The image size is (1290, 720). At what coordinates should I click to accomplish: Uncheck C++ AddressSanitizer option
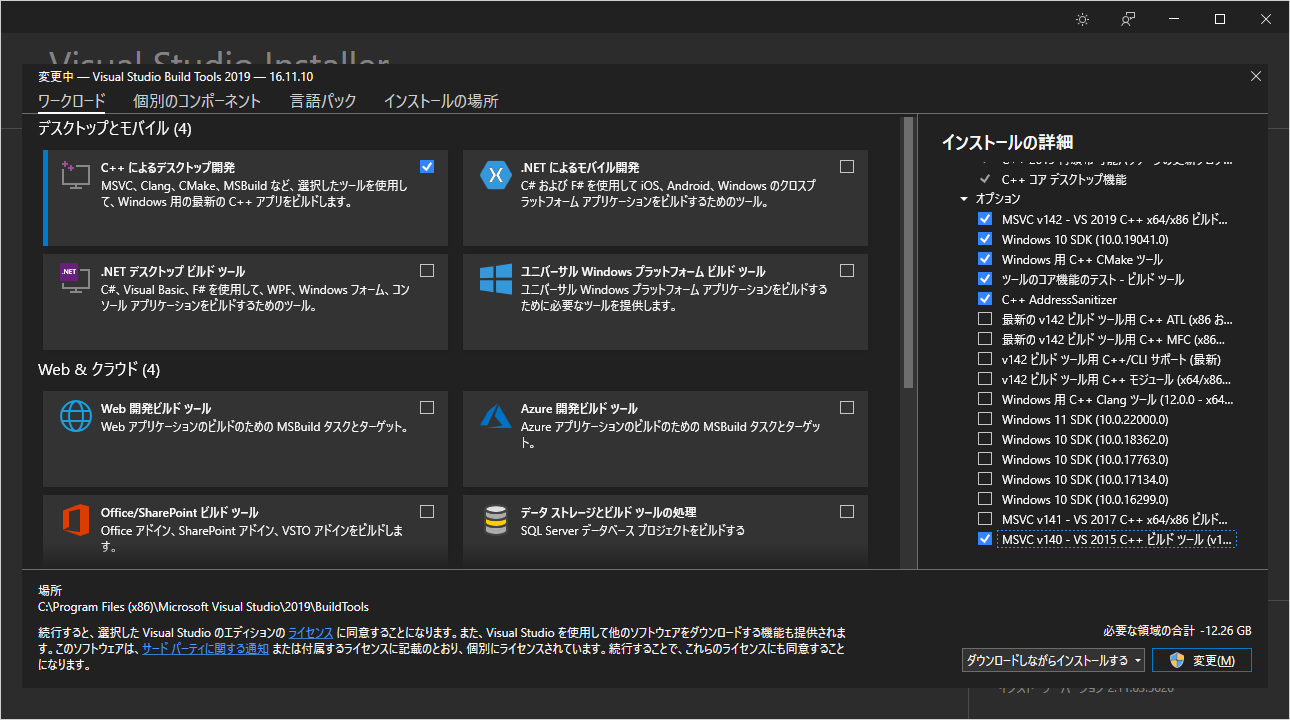click(985, 299)
